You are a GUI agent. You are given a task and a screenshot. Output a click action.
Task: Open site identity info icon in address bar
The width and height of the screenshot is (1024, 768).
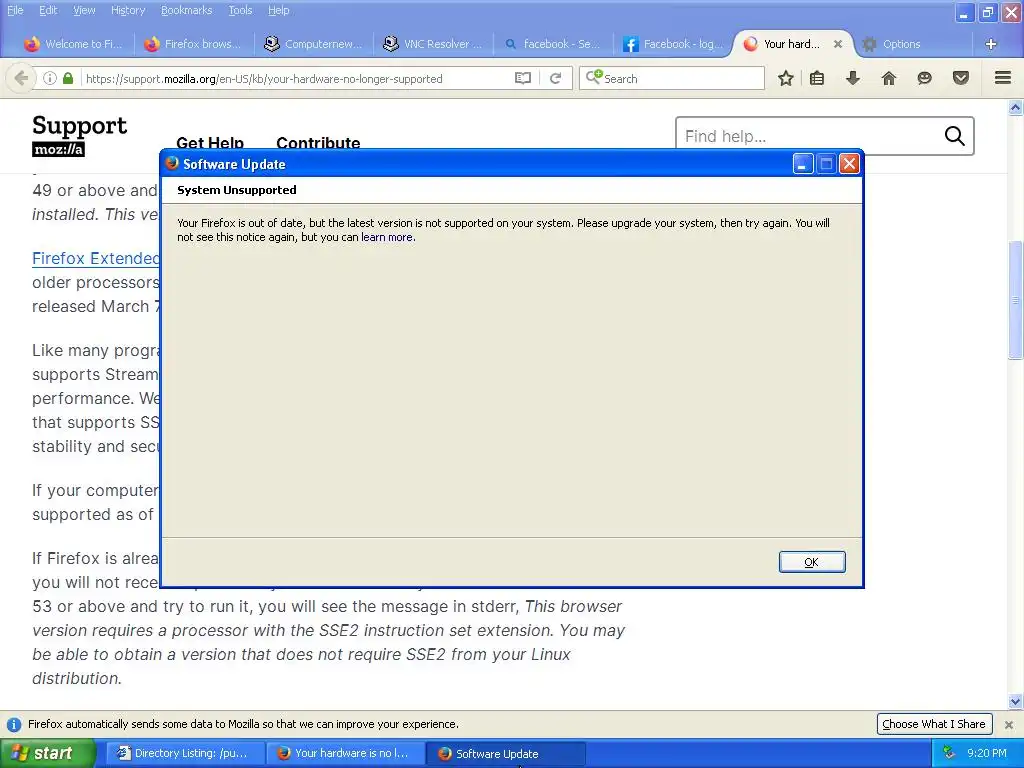click(50, 78)
